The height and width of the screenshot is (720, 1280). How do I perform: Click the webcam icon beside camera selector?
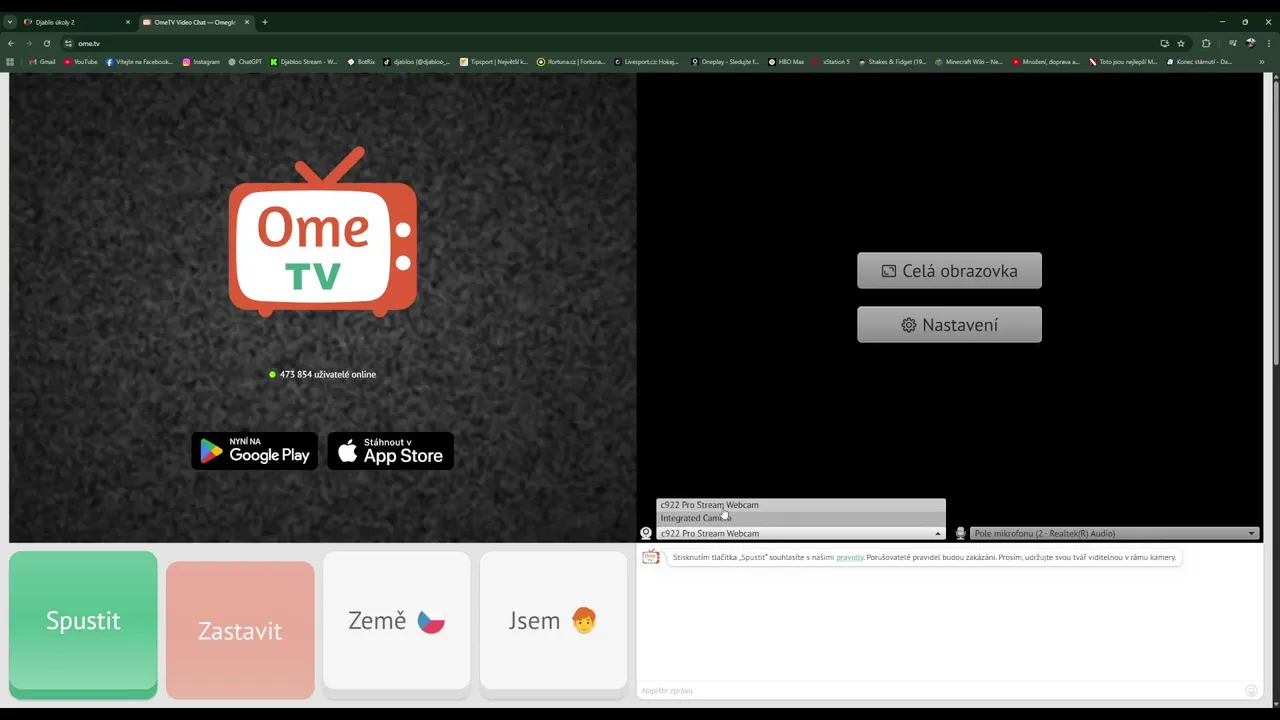[646, 533]
